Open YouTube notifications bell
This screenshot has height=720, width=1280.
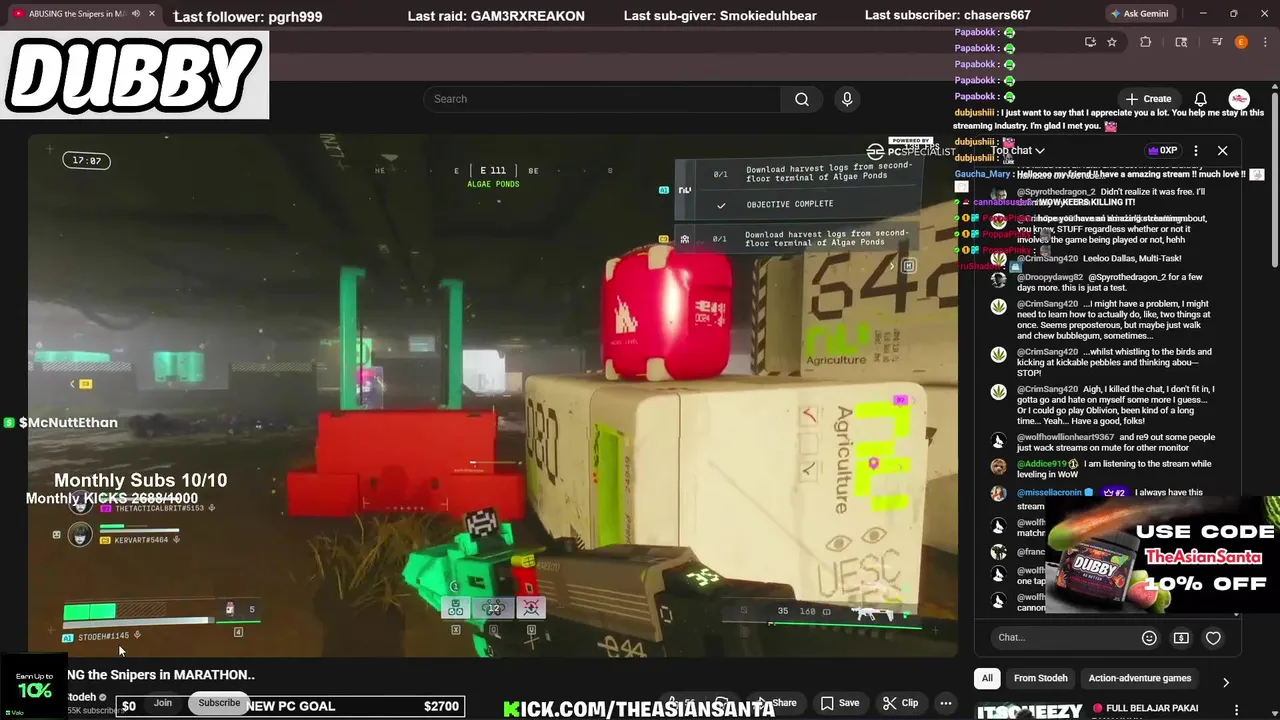click(x=1200, y=99)
